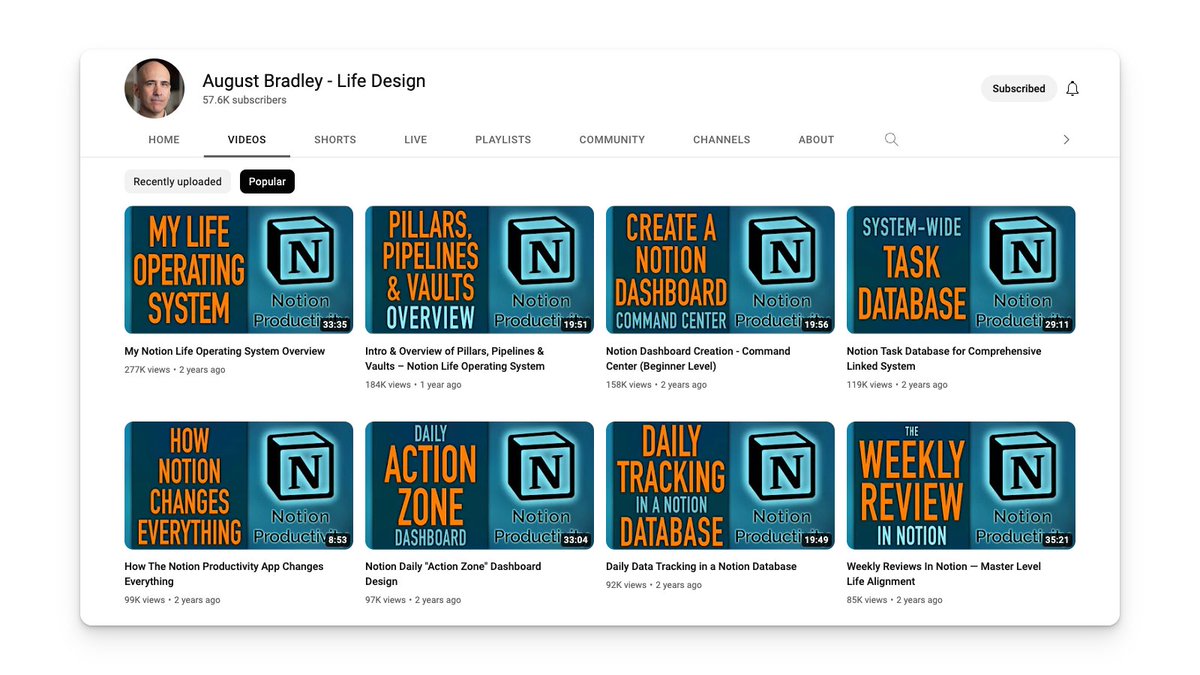Click the notification bell icon

[1072, 89]
